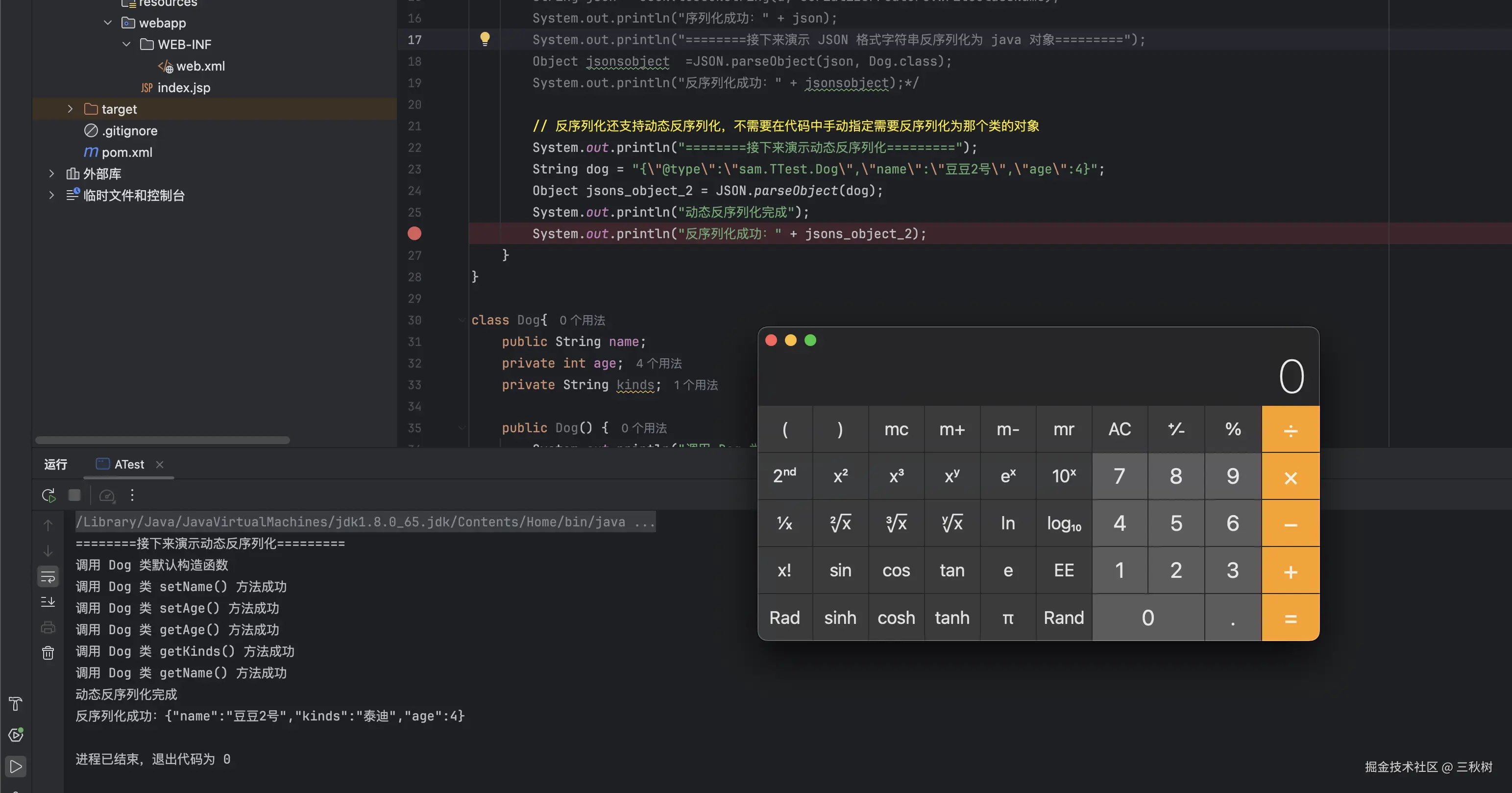The width and height of the screenshot is (1512, 793).
Task: Click the print console output icon
Action: click(x=48, y=627)
